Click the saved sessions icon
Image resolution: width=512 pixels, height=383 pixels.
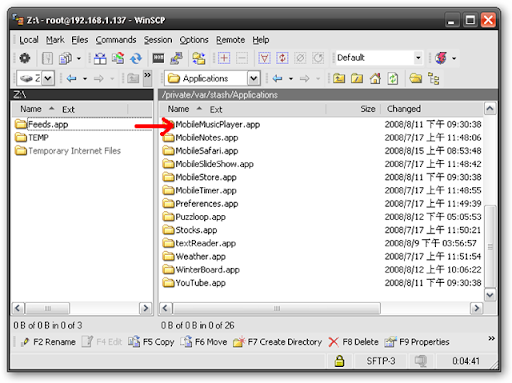pos(441,58)
